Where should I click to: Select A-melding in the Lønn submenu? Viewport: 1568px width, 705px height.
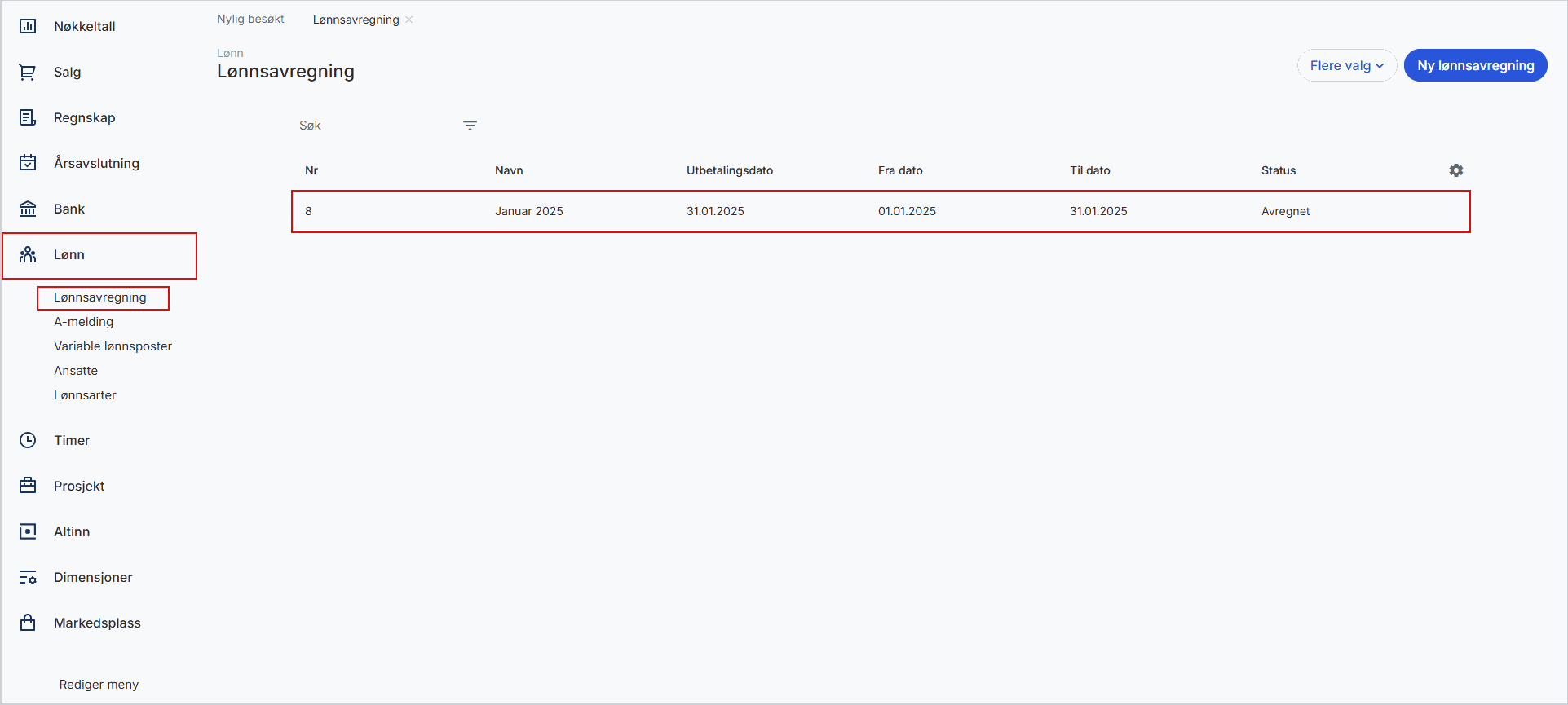click(x=84, y=322)
